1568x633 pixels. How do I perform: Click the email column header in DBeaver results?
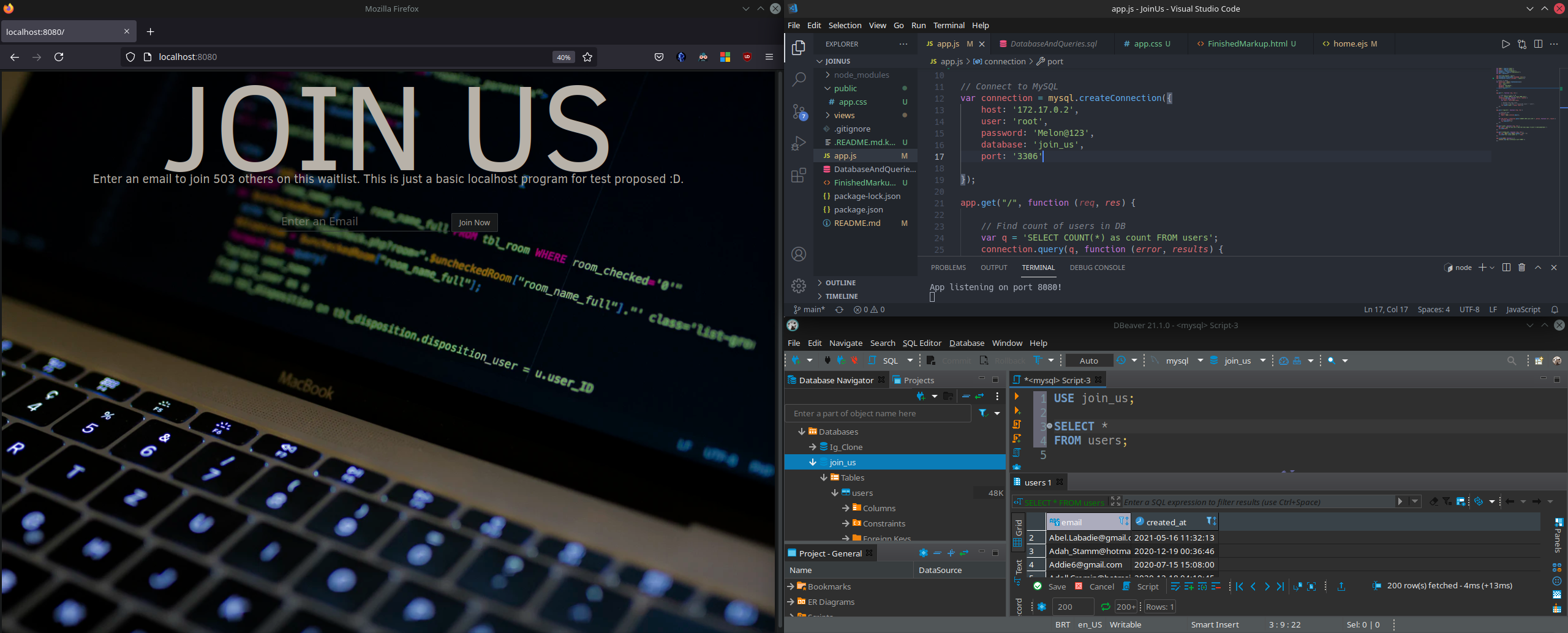pos(1088,522)
